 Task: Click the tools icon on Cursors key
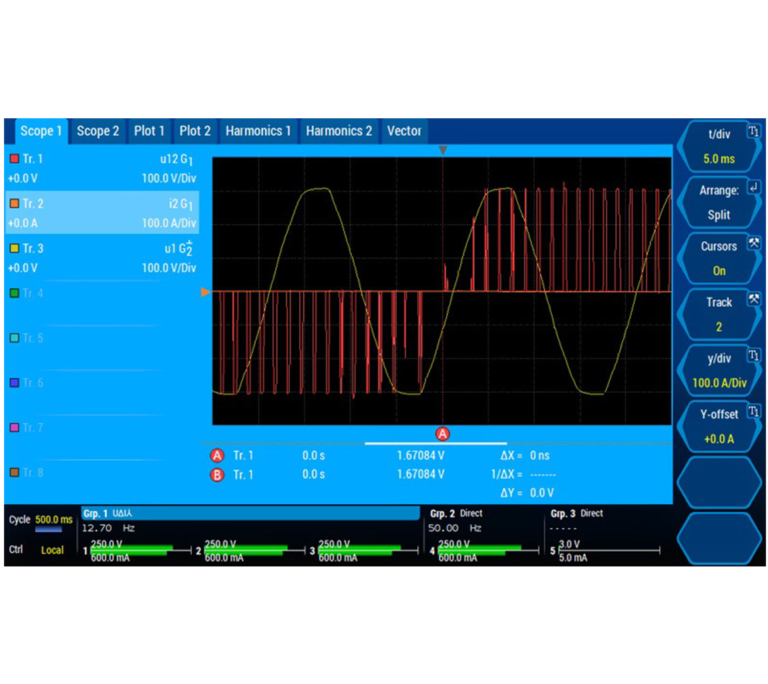pyautogui.click(x=753, y=243)
